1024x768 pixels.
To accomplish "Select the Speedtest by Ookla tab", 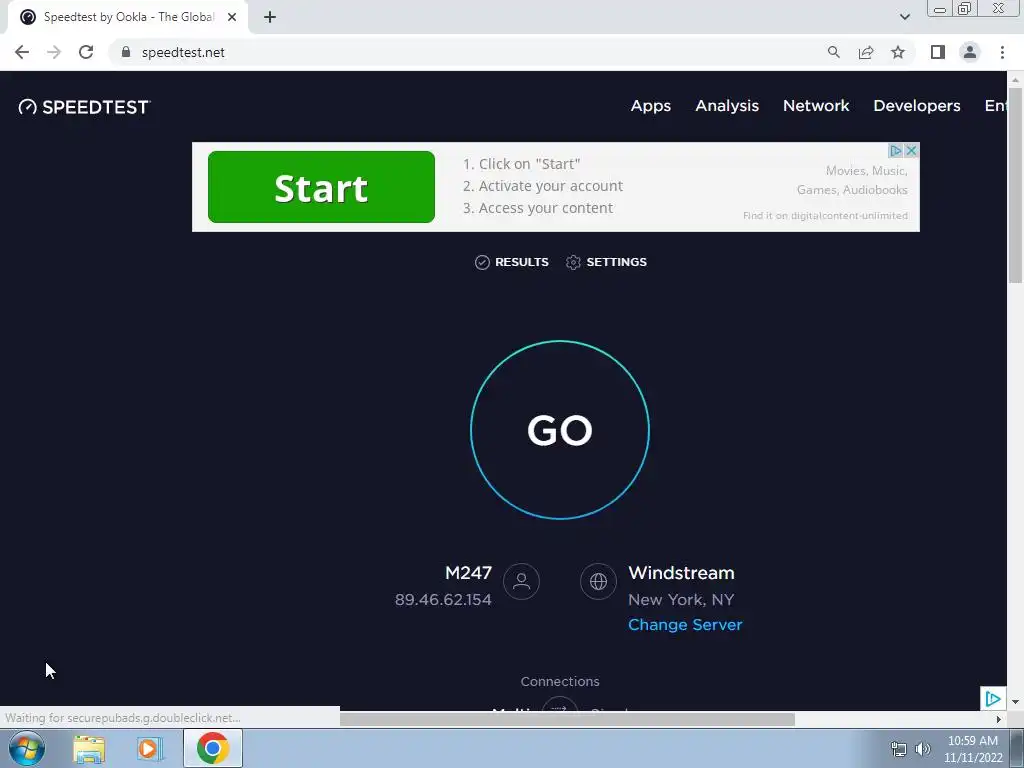I will pos(127,17).
